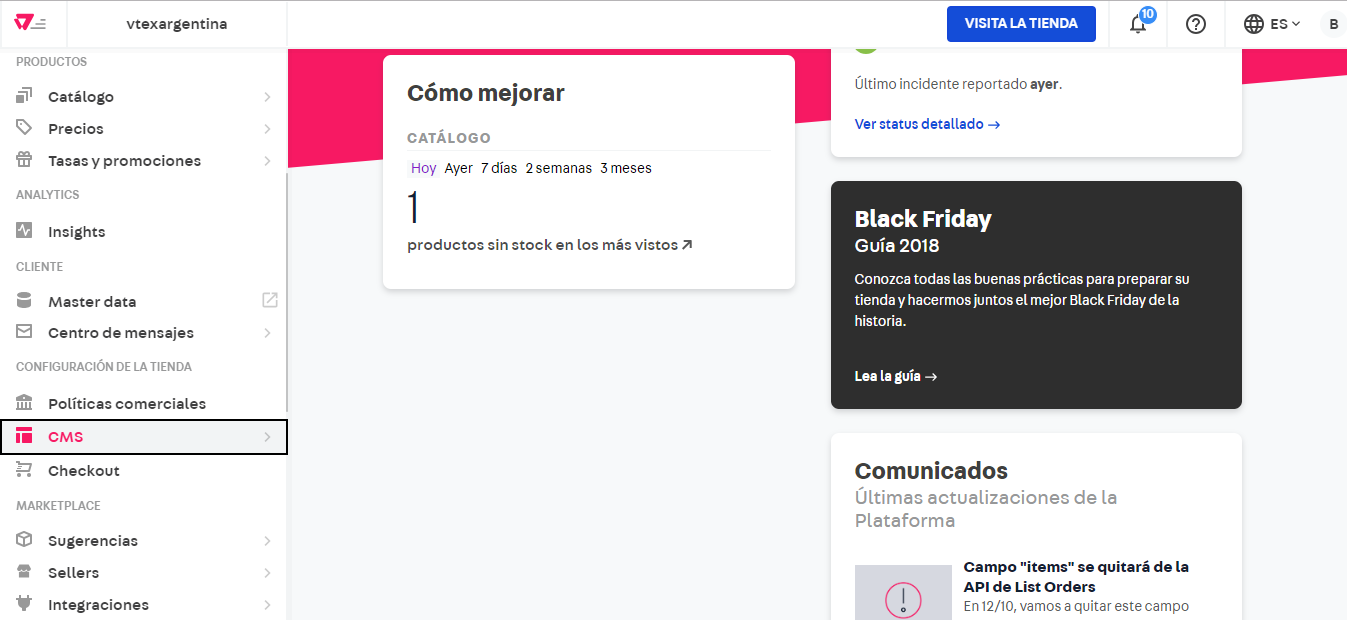Open the ES language dropdown
This screenshot has width=1347, height=620.
tap(1271, 23)
